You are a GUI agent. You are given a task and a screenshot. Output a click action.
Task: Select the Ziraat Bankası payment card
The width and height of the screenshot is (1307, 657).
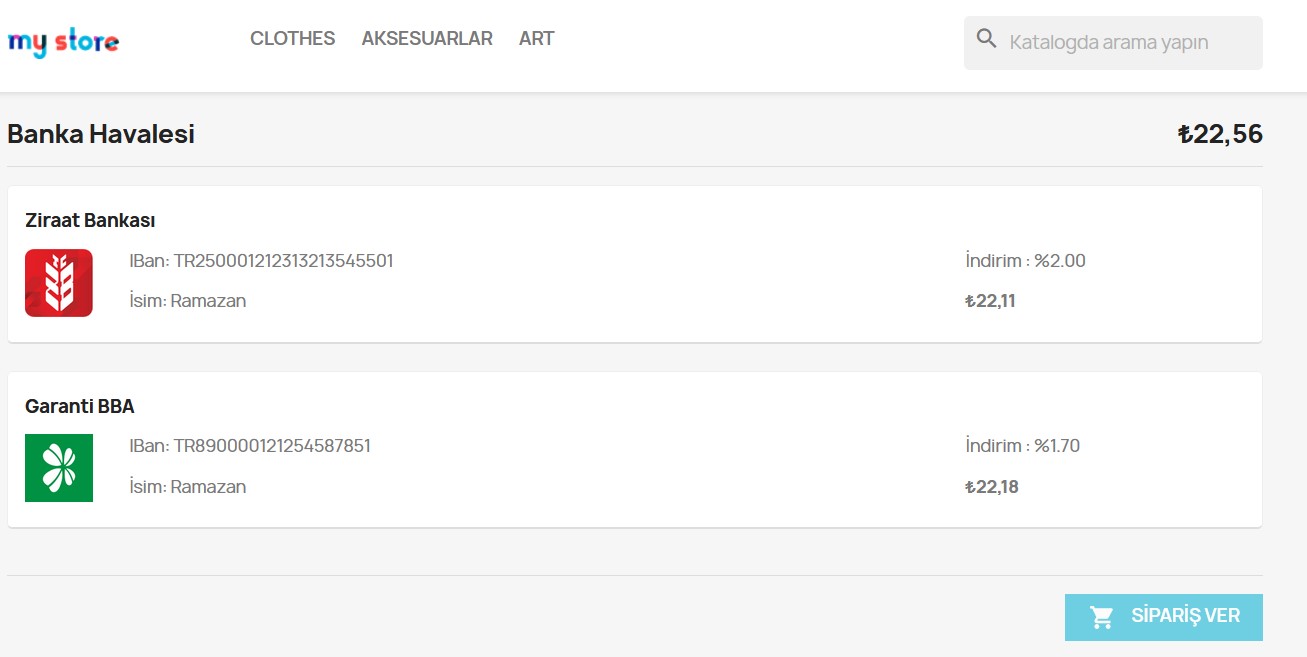click(635, 265)
